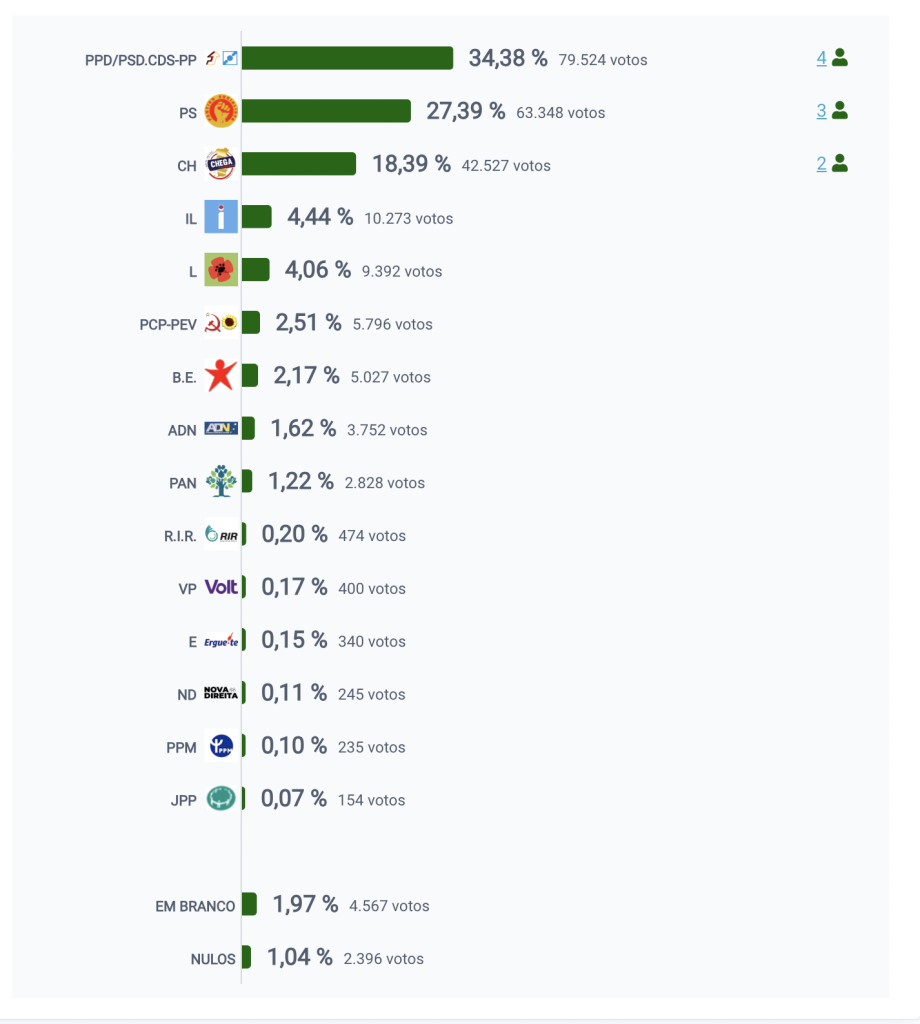This screenshot has height=1024, width=920.
Task: Click the ADN party logo
Action: click(221, 429)
